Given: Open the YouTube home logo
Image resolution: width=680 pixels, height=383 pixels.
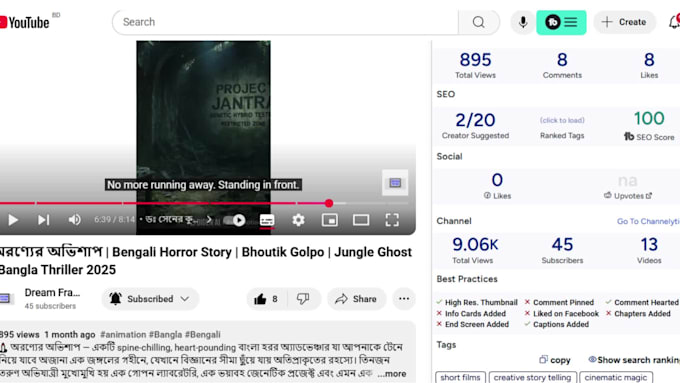Looking at the screenshot, I should [x=25, y=22].
